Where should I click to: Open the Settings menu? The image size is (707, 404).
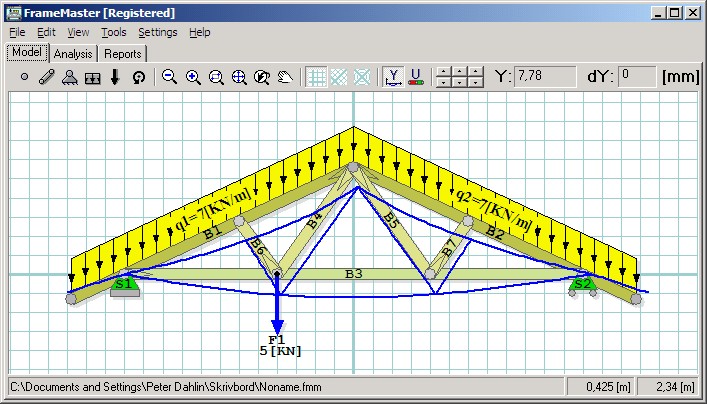(x=157, y=32)
